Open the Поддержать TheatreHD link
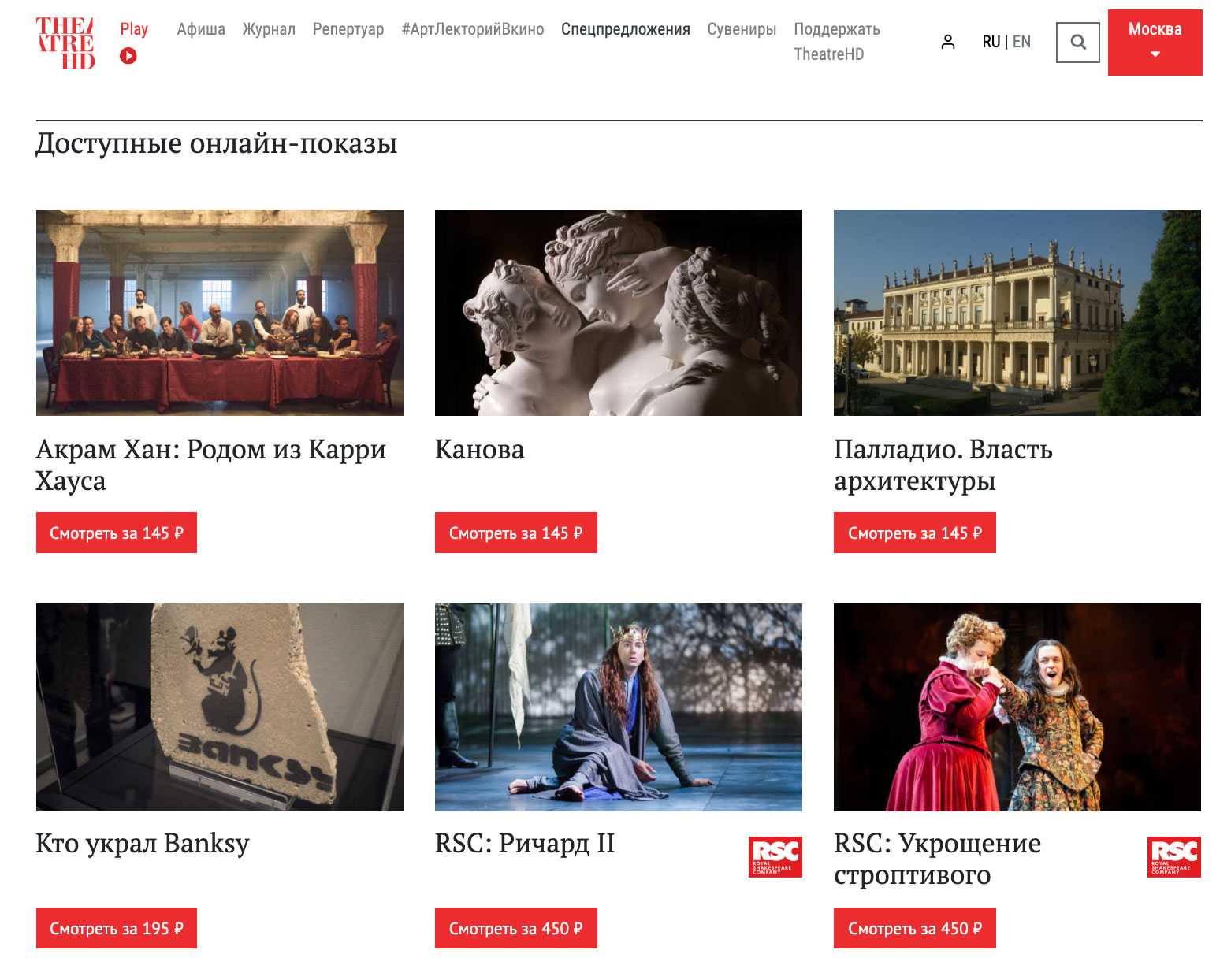Image resolution: width=1231 pixels, height=980 pixels. click(837, 42)
